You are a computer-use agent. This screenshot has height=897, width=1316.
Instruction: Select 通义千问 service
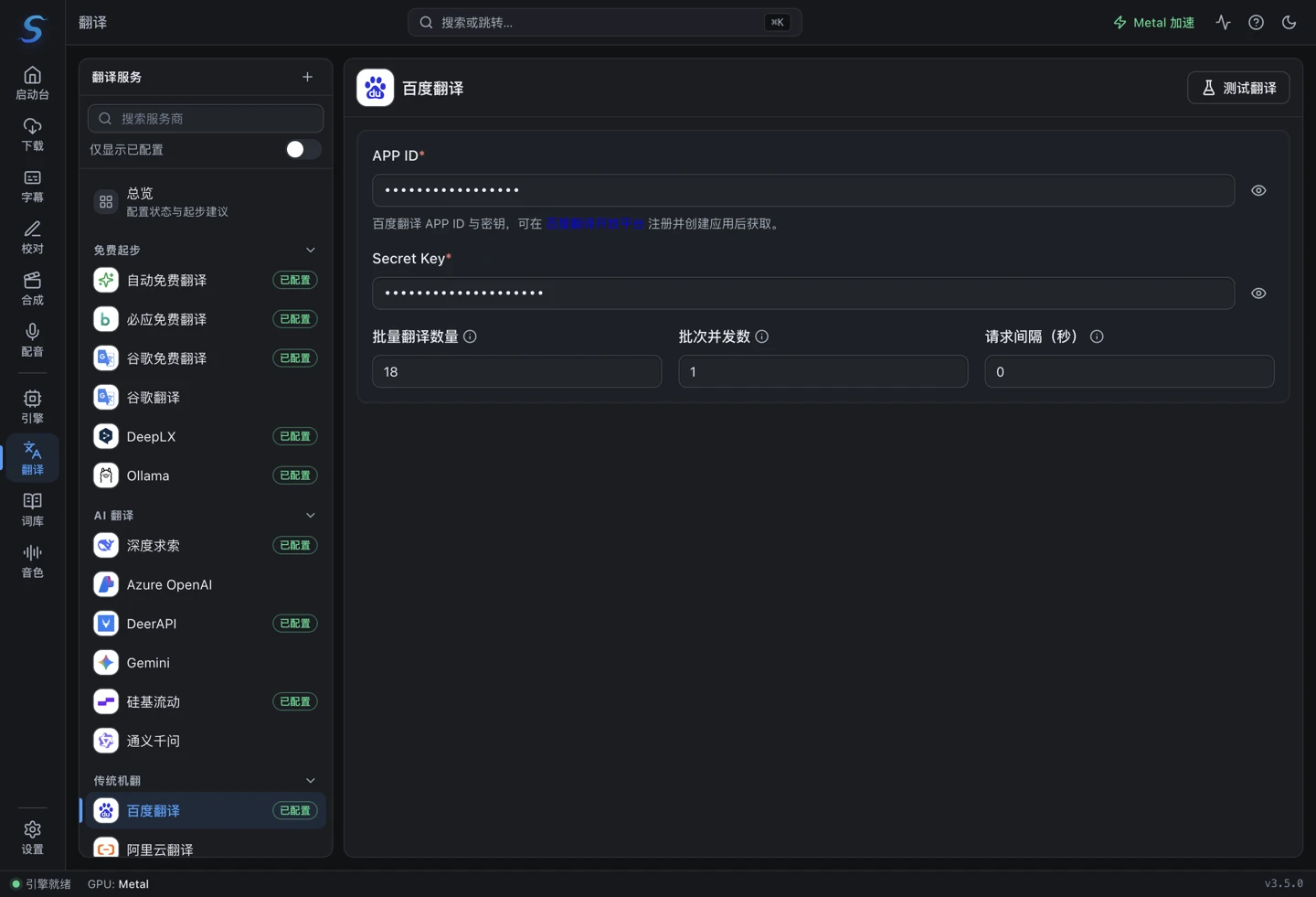pos(206,741)
